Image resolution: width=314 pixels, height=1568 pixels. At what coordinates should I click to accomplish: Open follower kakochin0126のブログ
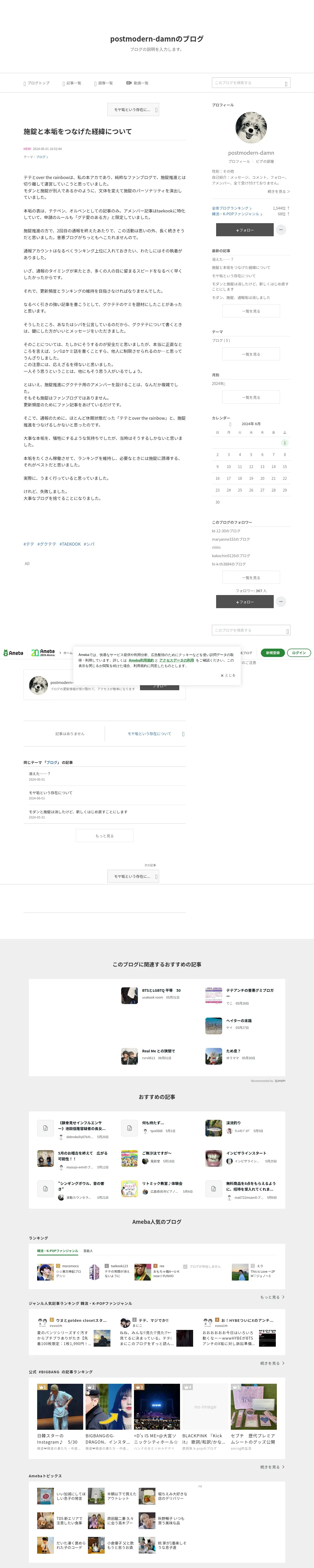pyautogui.click(x=231, y=556)
